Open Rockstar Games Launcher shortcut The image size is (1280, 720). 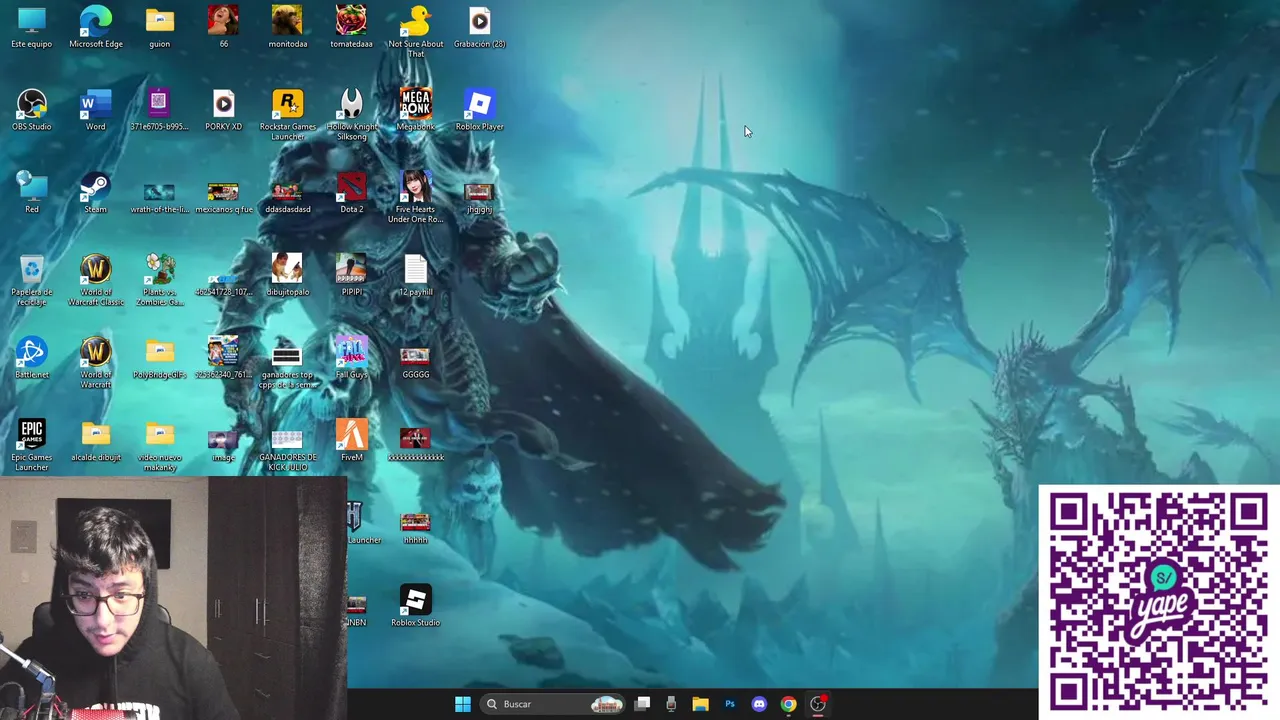click(287, 115)
